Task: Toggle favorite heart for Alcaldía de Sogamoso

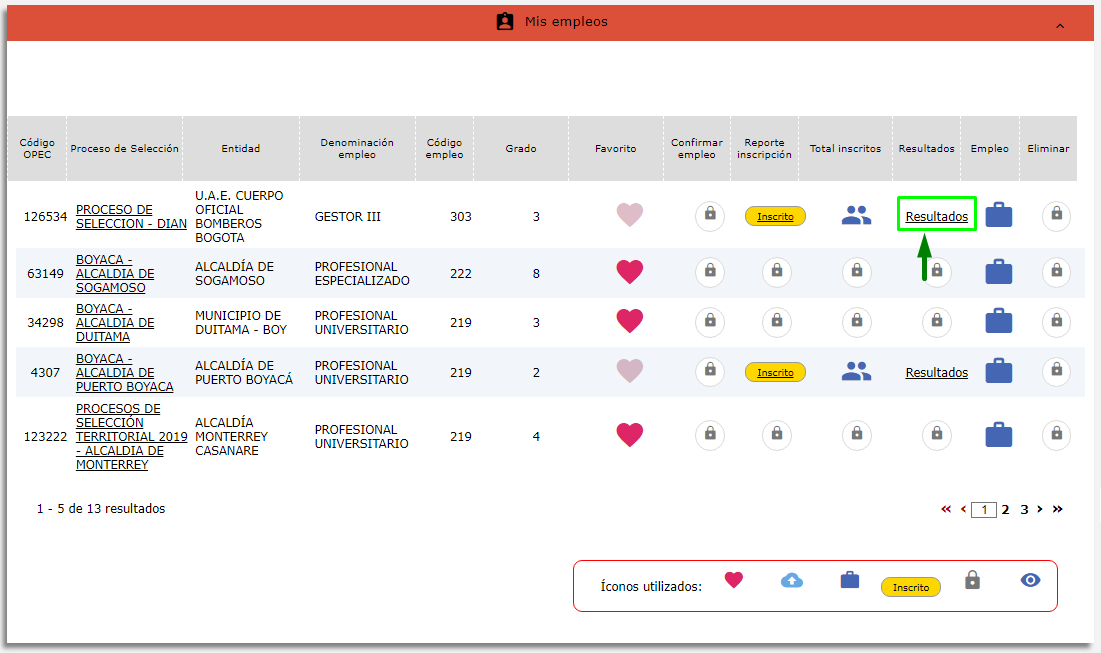Action: click(629, 272)
